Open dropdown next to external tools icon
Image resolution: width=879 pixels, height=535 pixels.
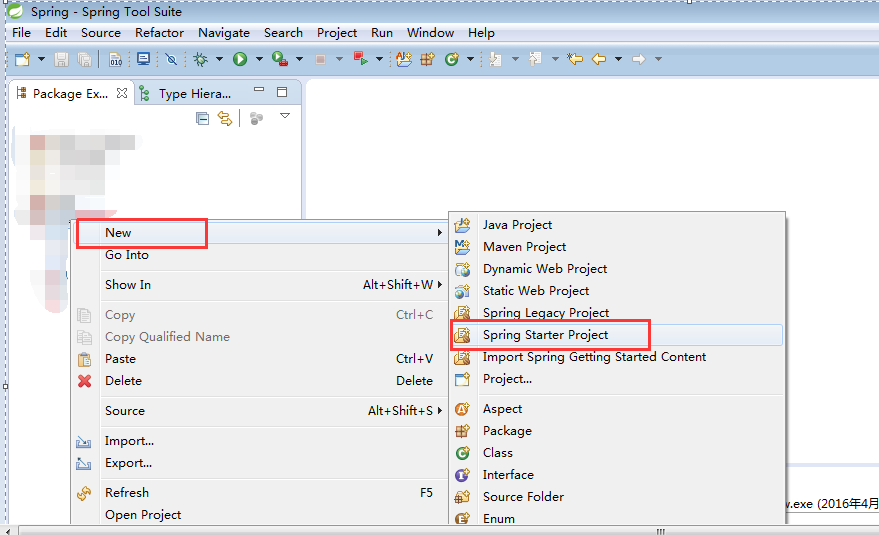(x=299, y=59)
